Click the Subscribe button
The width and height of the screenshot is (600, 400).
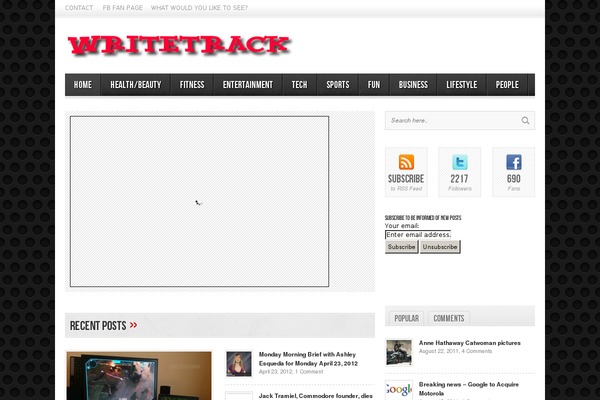tap(401, 247)
